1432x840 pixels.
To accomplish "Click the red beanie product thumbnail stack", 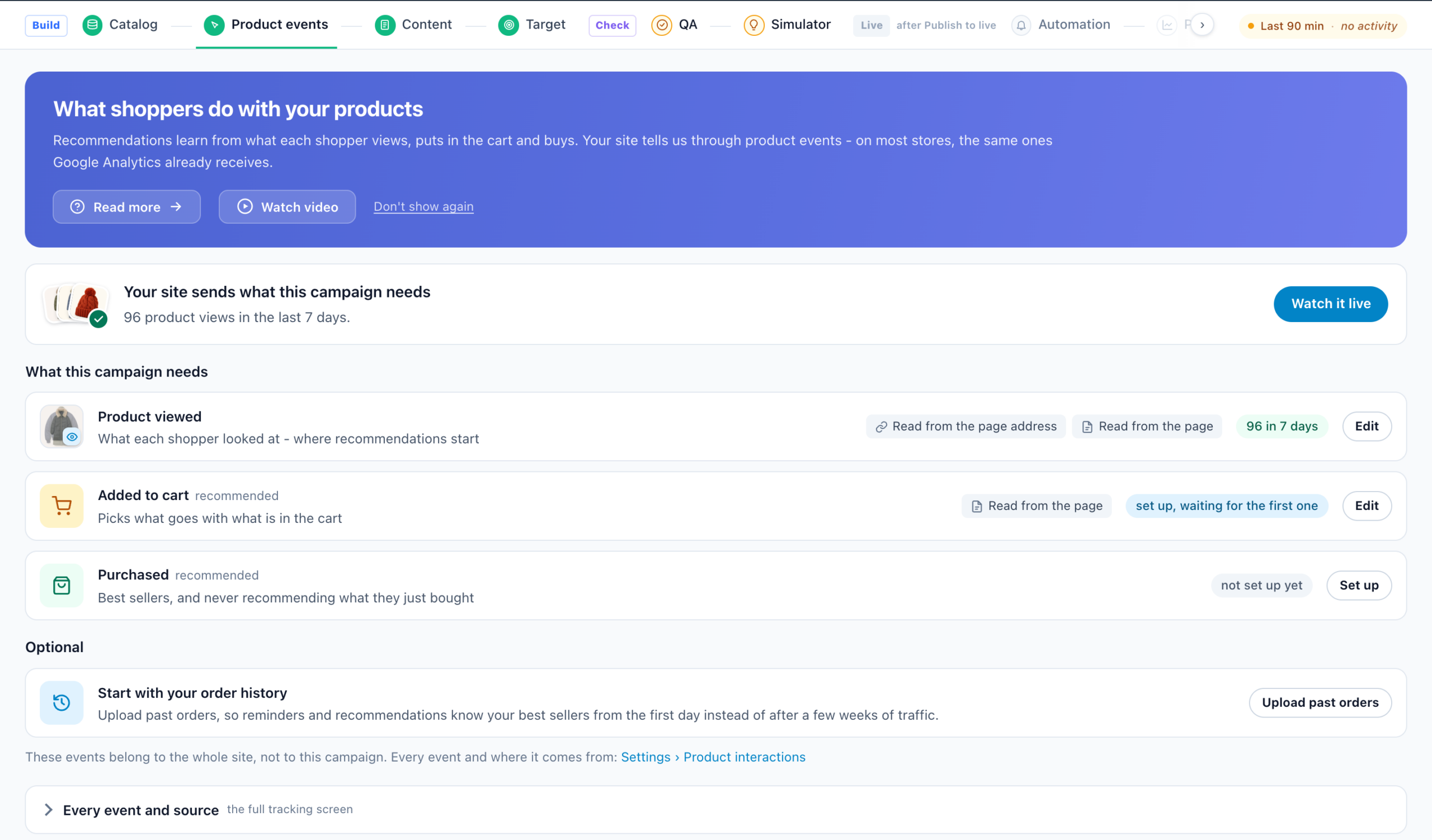I will [x=76, y=304].
